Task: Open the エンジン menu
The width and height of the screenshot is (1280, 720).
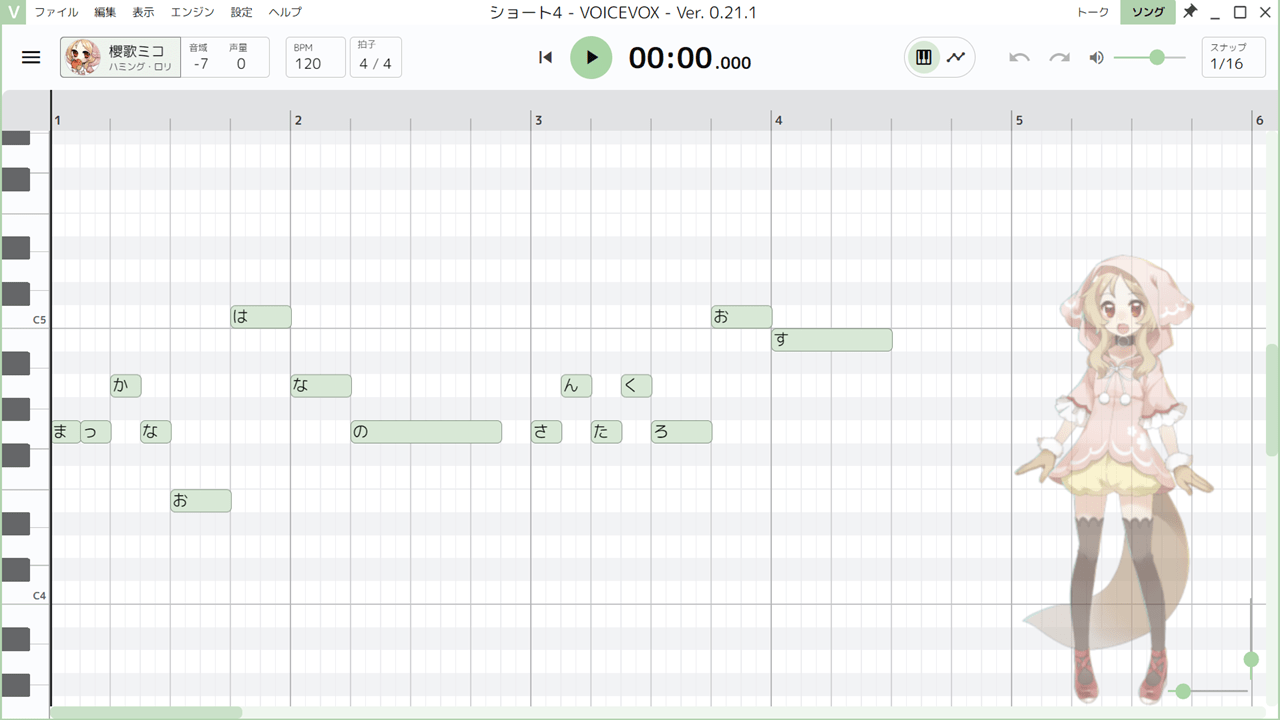Action: [x=192, y=12]
